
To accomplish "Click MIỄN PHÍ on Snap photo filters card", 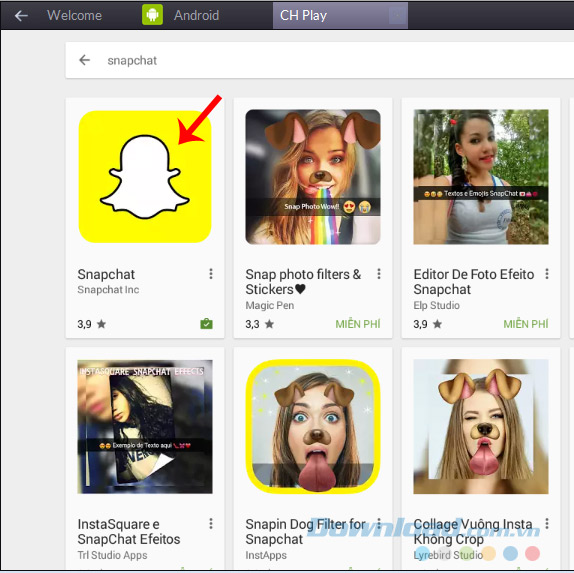I will (x=358, y=324).
